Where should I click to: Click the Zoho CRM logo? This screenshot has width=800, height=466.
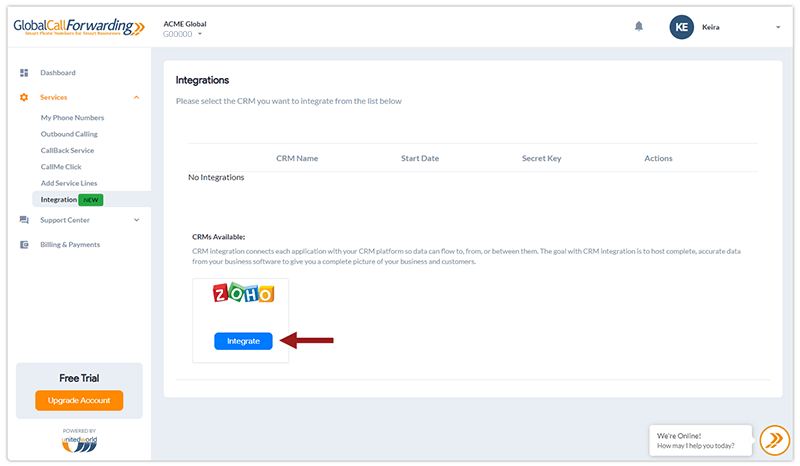coord(243,292)
